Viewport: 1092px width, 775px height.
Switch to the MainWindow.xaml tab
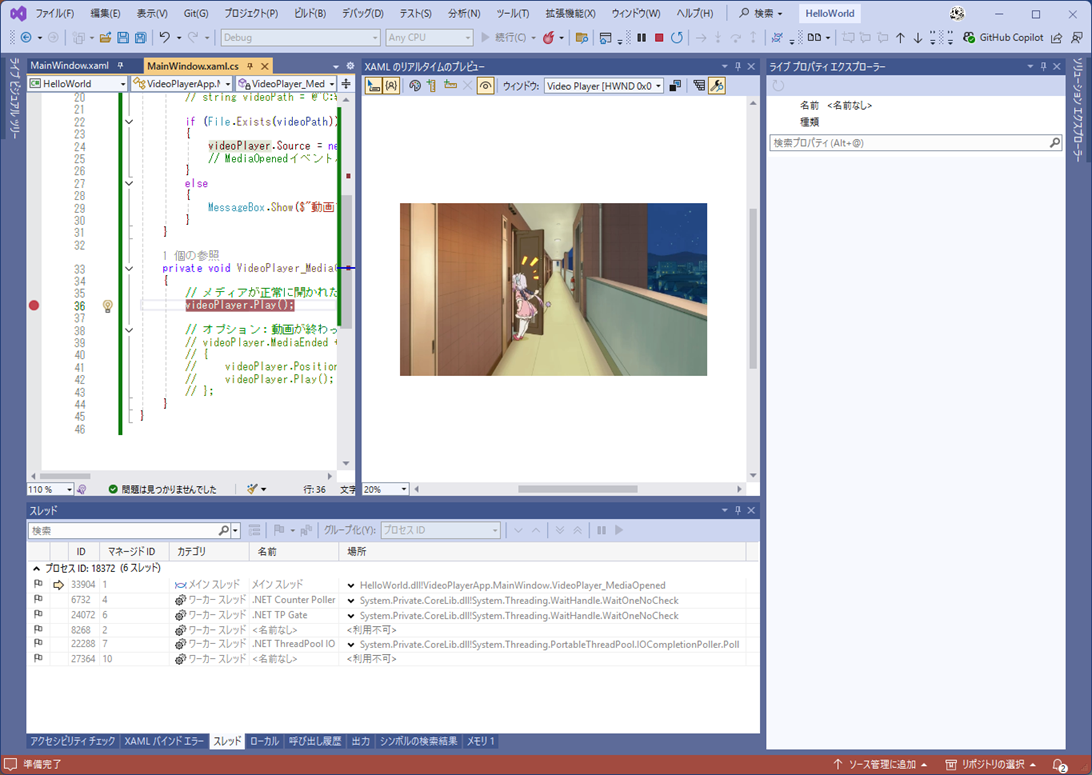tap(68, 66)
